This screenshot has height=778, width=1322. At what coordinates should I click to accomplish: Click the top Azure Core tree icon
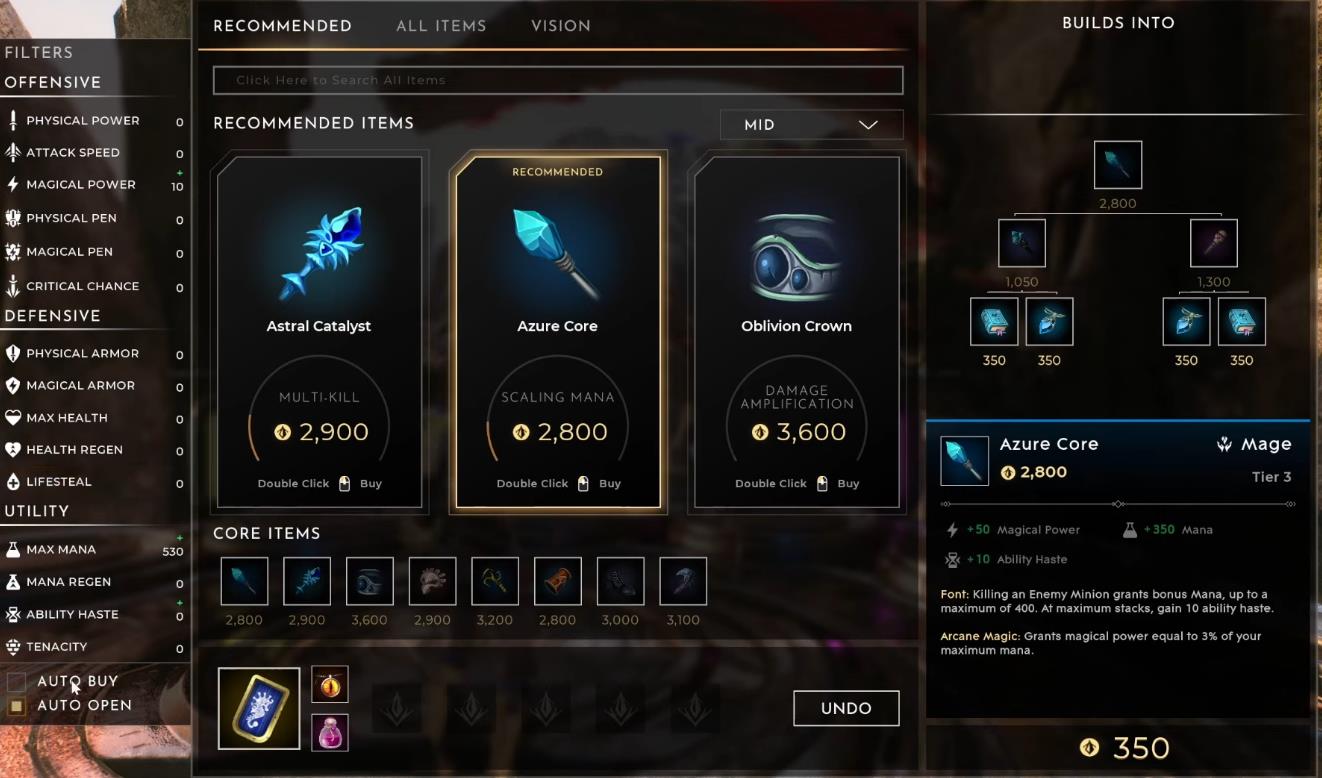pos(1118,165)
